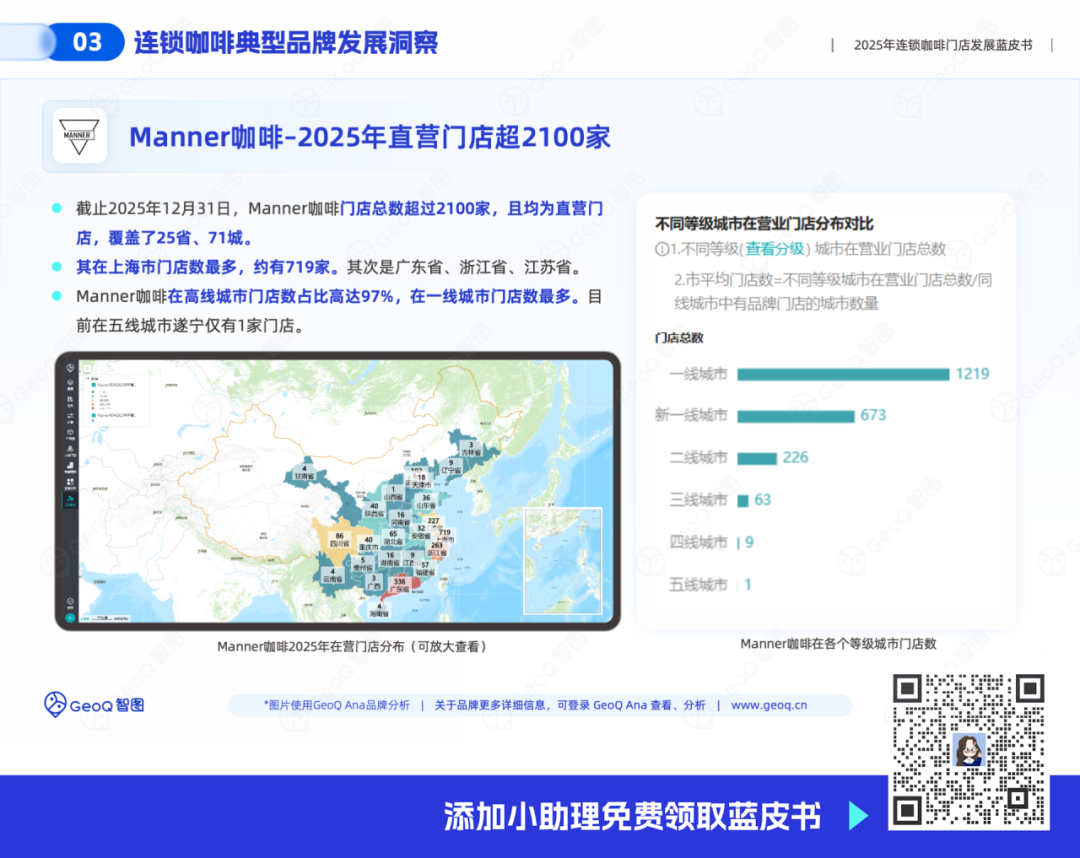Click the play arrow beside 领取蓝皮书 banner
The height and width of the screenshot is (858, 1080).
point(858,816)
